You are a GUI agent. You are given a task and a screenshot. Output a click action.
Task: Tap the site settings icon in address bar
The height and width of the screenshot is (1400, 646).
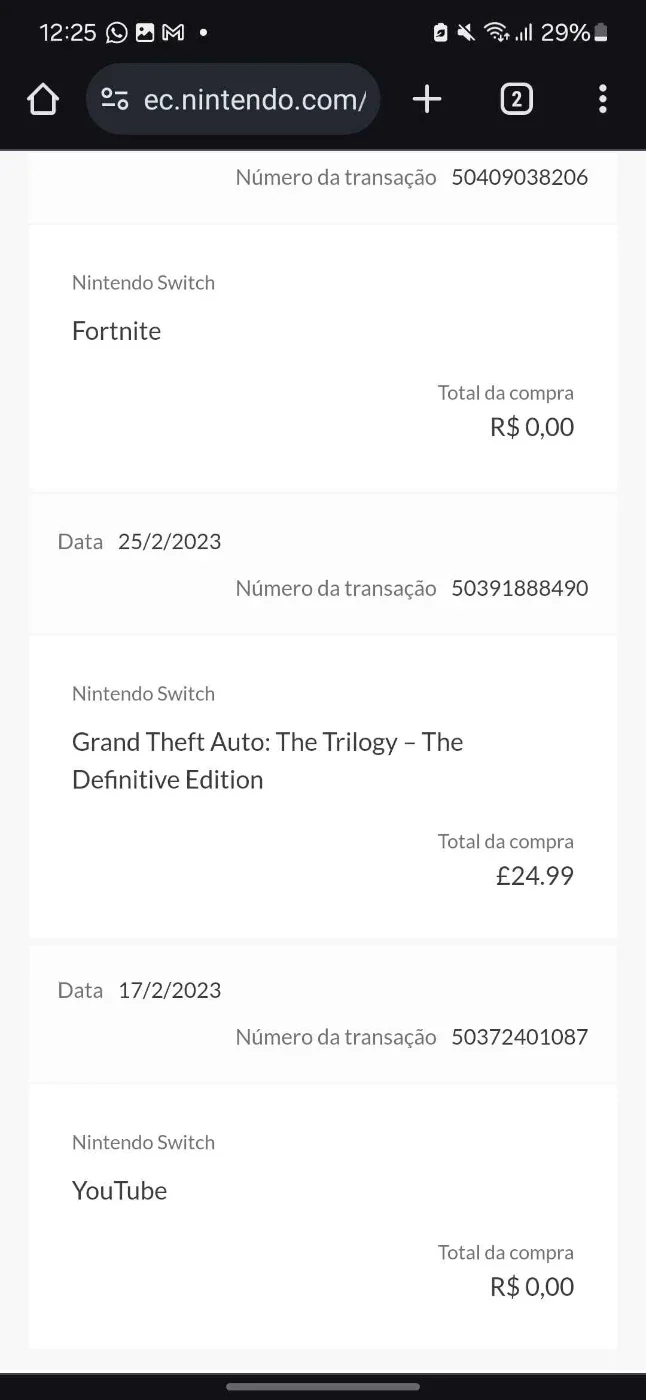[115, 99]
